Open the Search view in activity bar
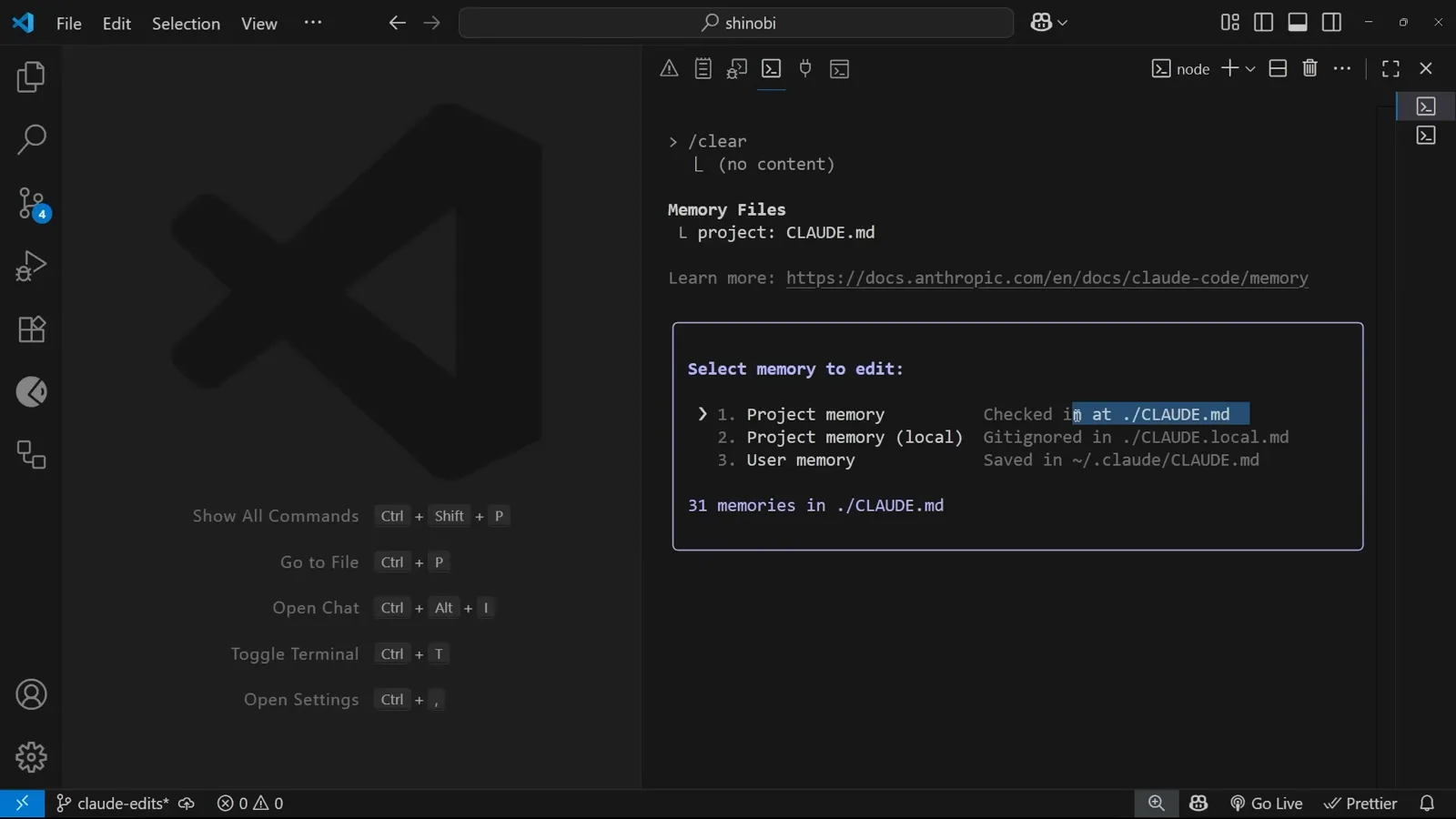The height and width of the screenshot is (819, 1456). coord(31,140)
